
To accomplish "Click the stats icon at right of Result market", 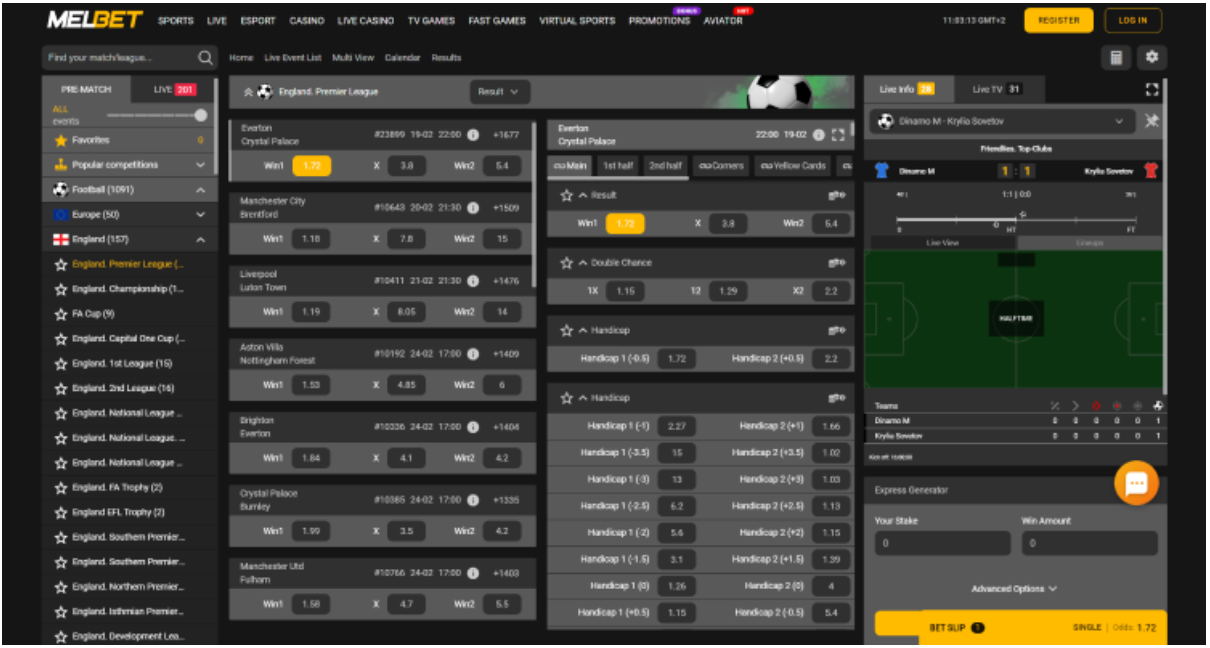I will 837,195.
